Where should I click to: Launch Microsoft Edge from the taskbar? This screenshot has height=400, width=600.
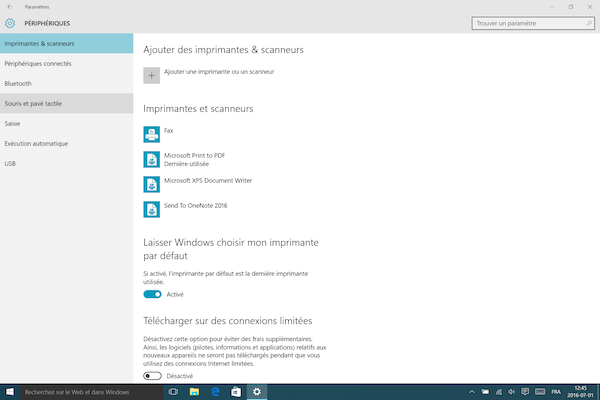pos(215,392)
